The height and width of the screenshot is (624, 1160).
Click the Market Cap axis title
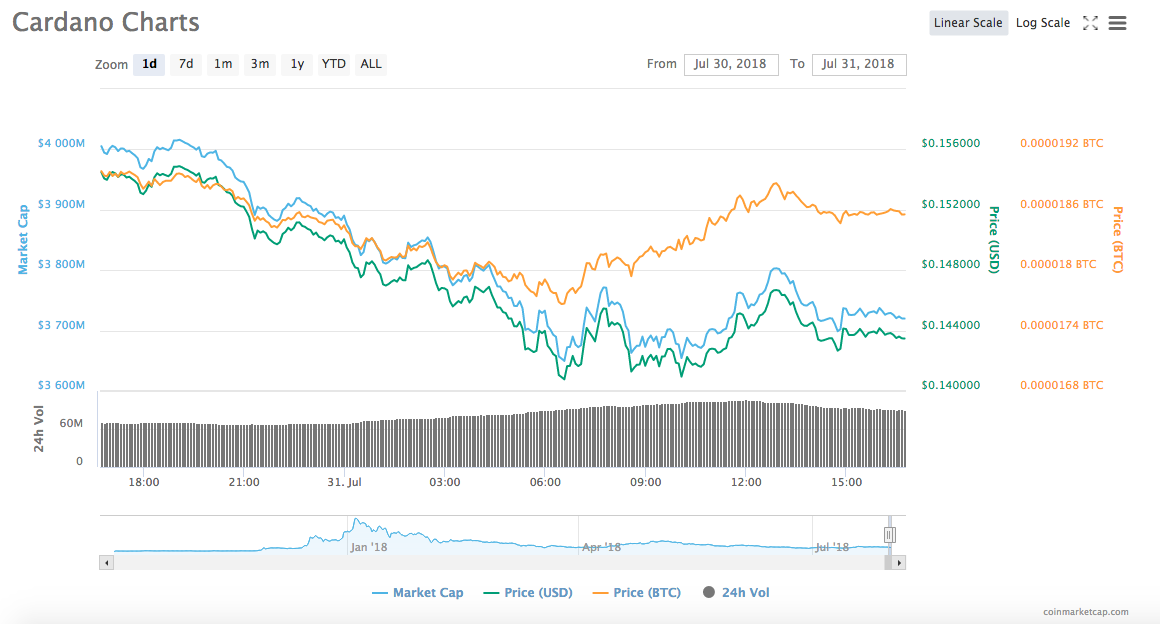click(23, 240)
